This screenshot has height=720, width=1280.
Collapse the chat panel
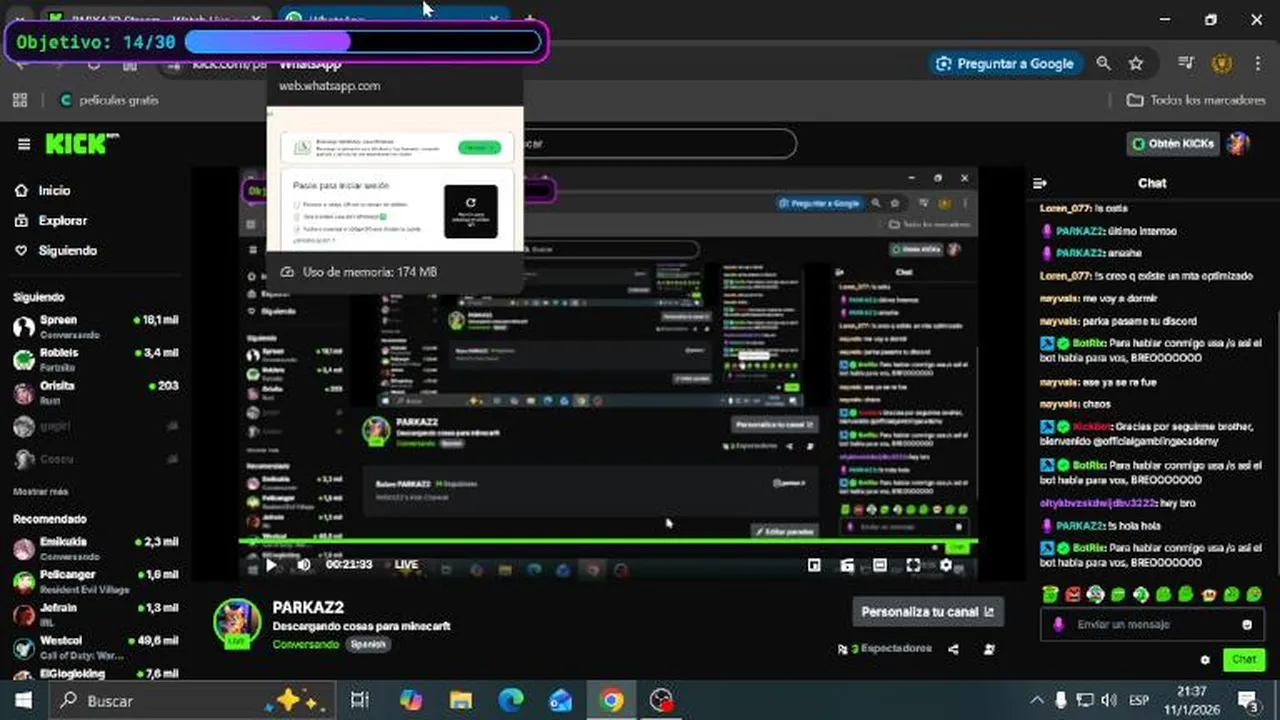click(1040, 183)
